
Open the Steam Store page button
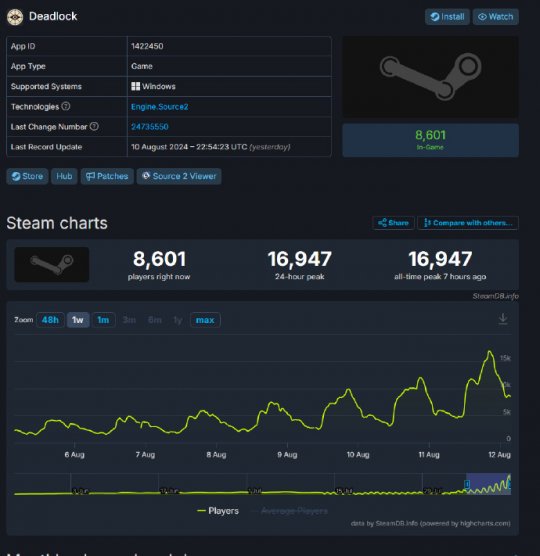pyautogui.click(x=27, y=176)
